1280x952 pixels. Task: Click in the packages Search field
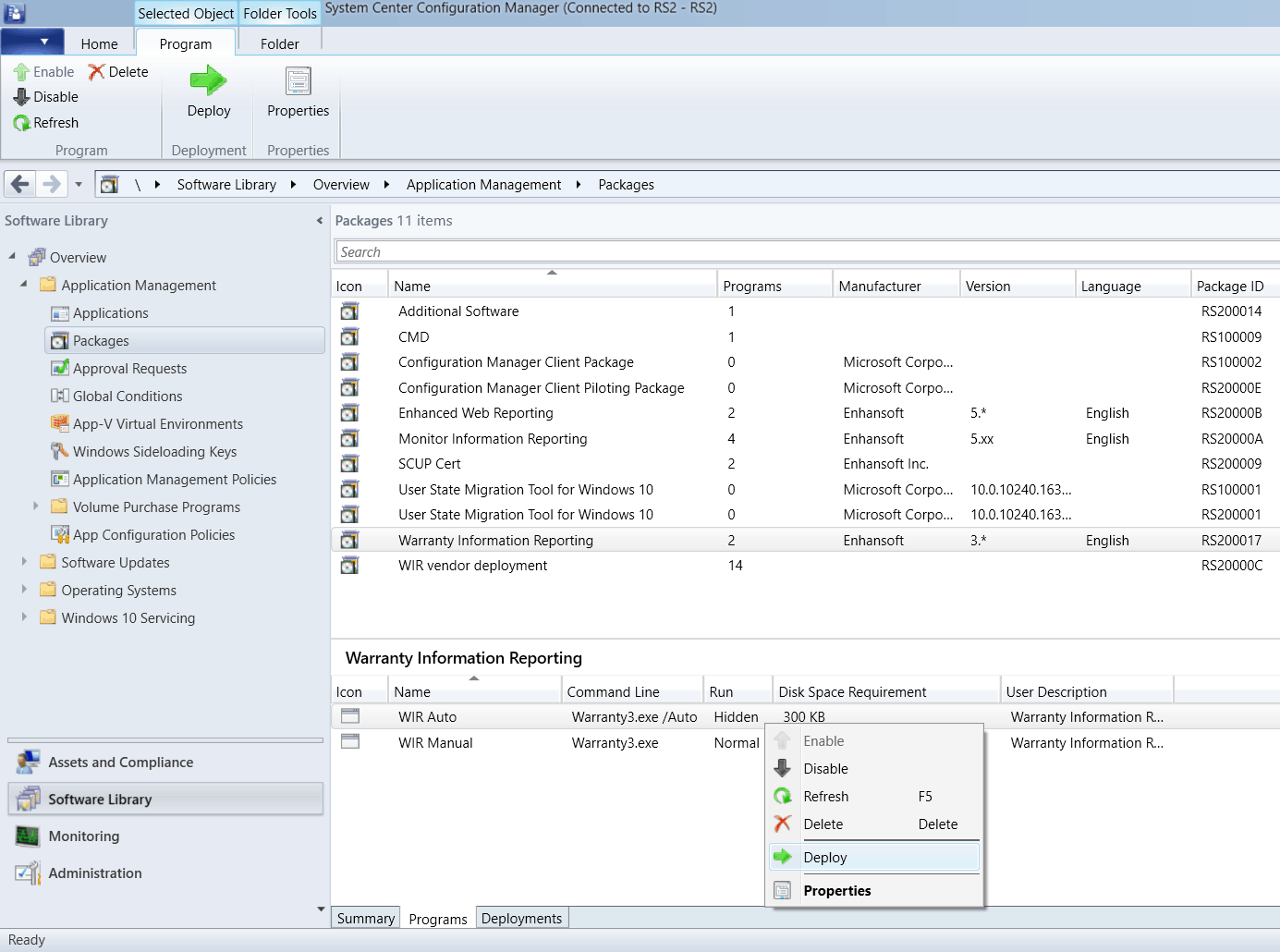[x=807, y=251]
